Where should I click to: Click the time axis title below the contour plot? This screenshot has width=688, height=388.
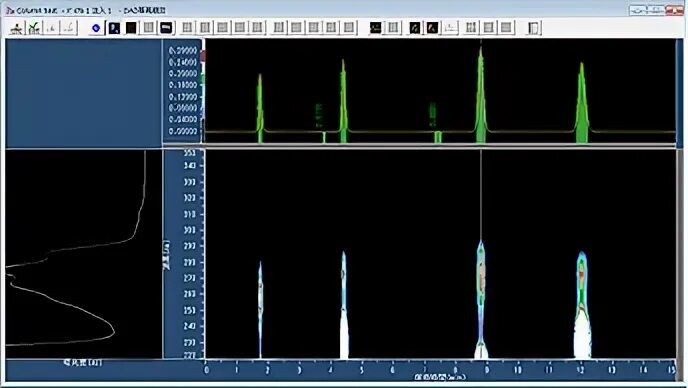(x=439, y=377)
